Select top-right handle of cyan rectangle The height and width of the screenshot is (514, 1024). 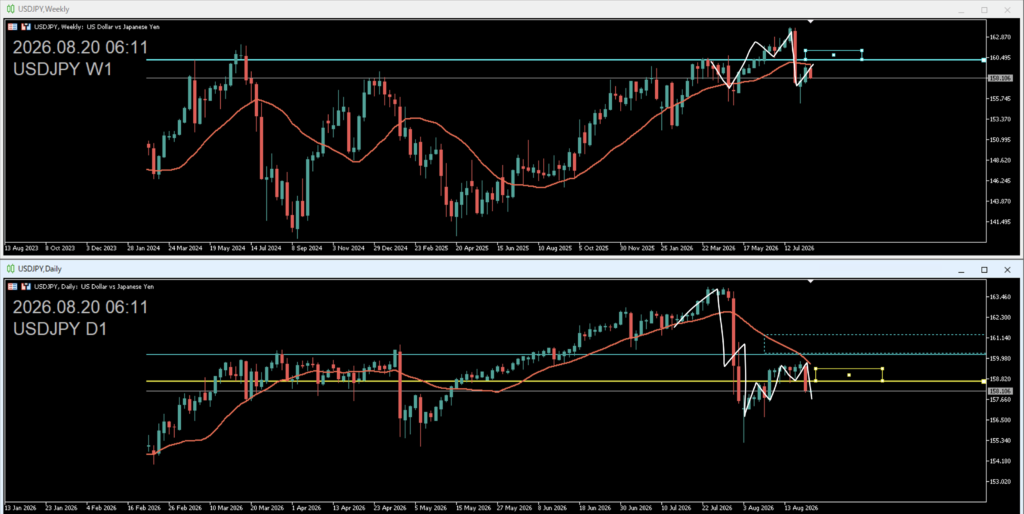[862, 50]
